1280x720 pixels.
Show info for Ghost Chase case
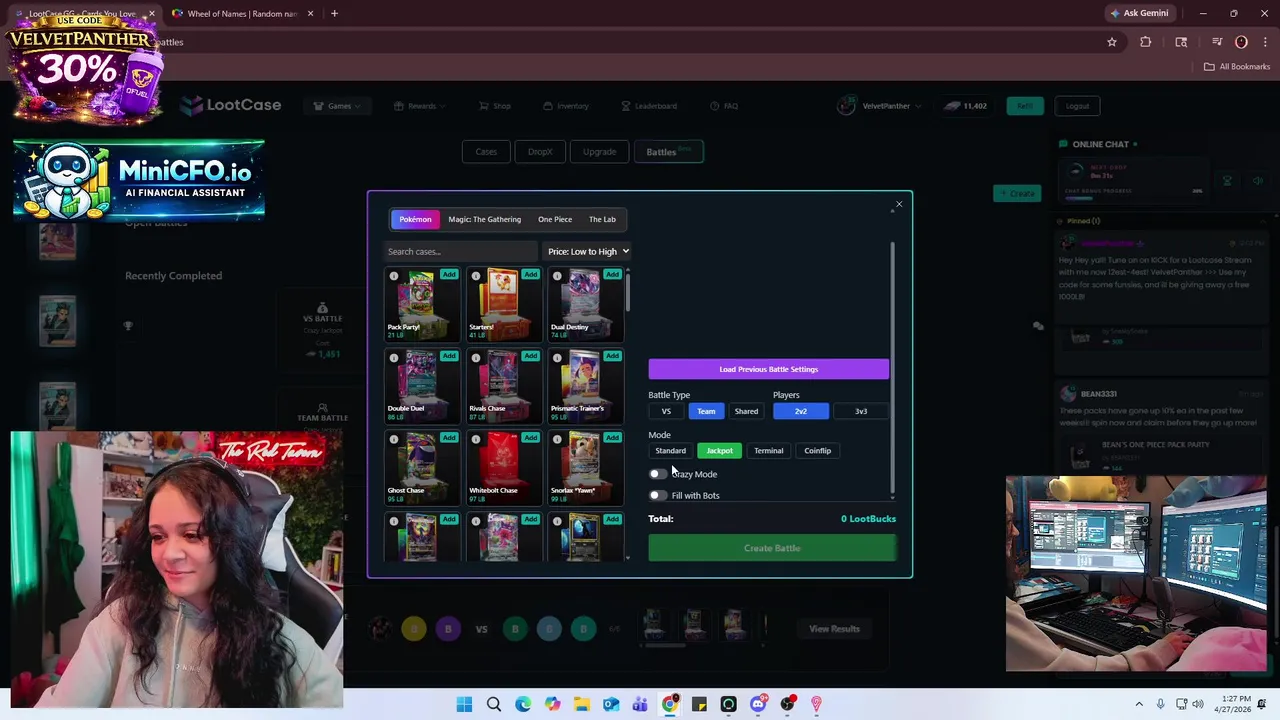(x=394, y=439)
